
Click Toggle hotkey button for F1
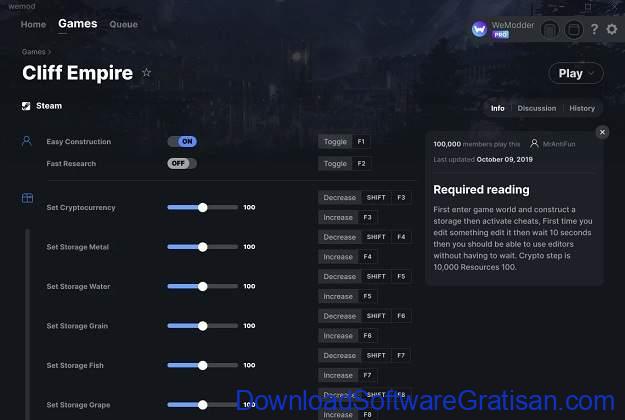(344, 141)
